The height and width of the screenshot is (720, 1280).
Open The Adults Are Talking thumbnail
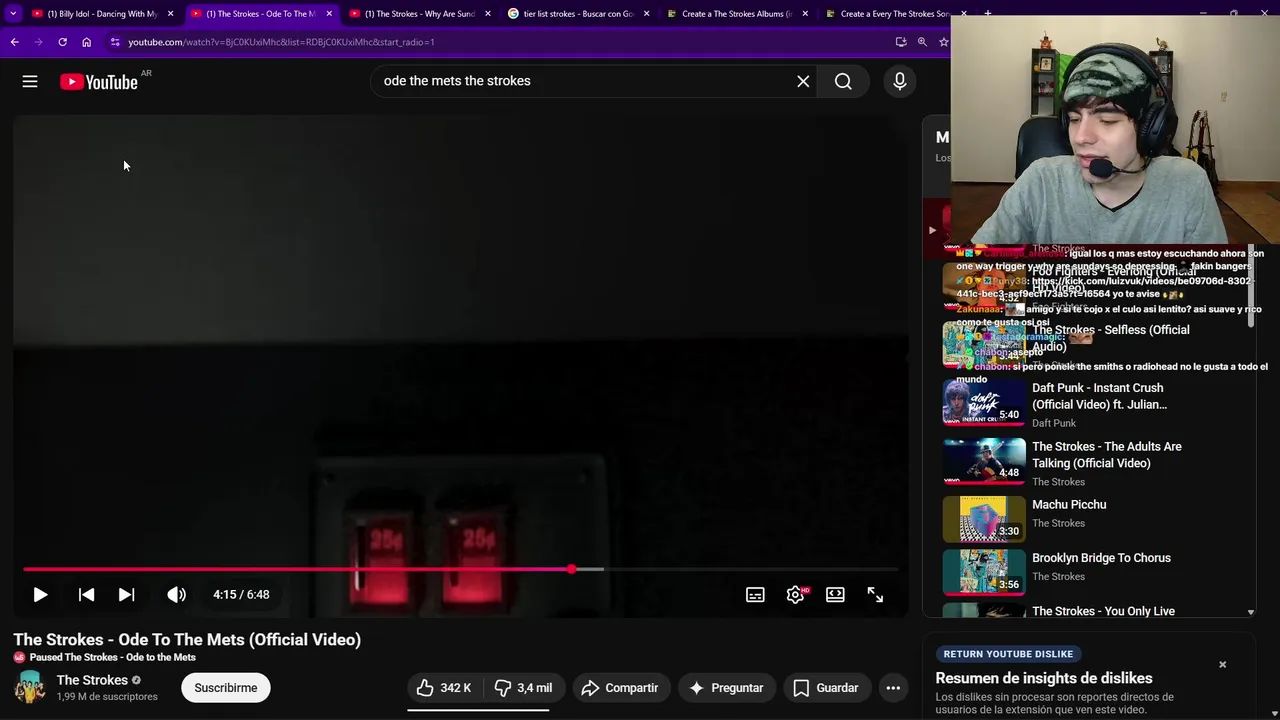[x=984, y=461]
